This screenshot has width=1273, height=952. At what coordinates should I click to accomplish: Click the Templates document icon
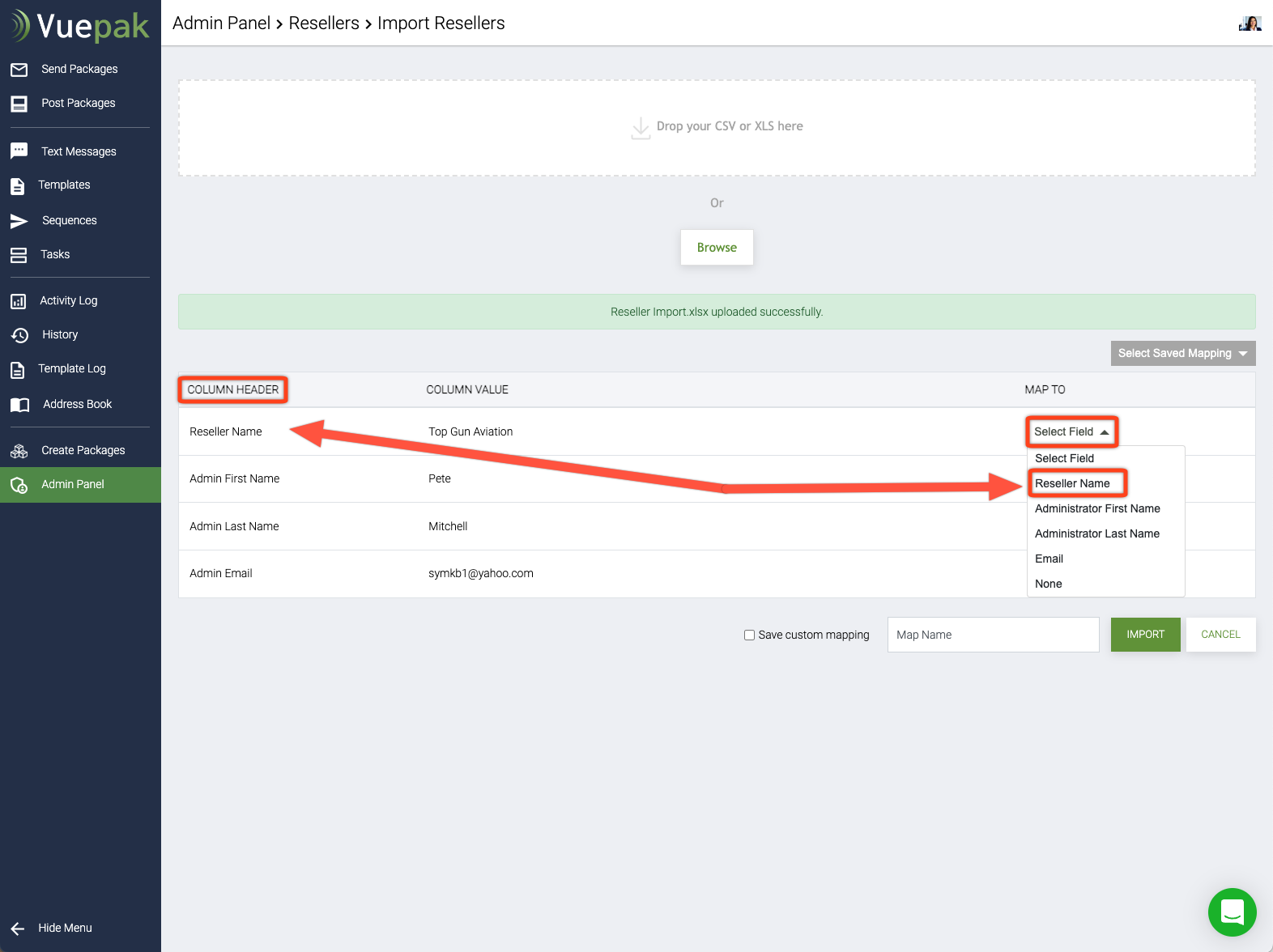[18, 185]
